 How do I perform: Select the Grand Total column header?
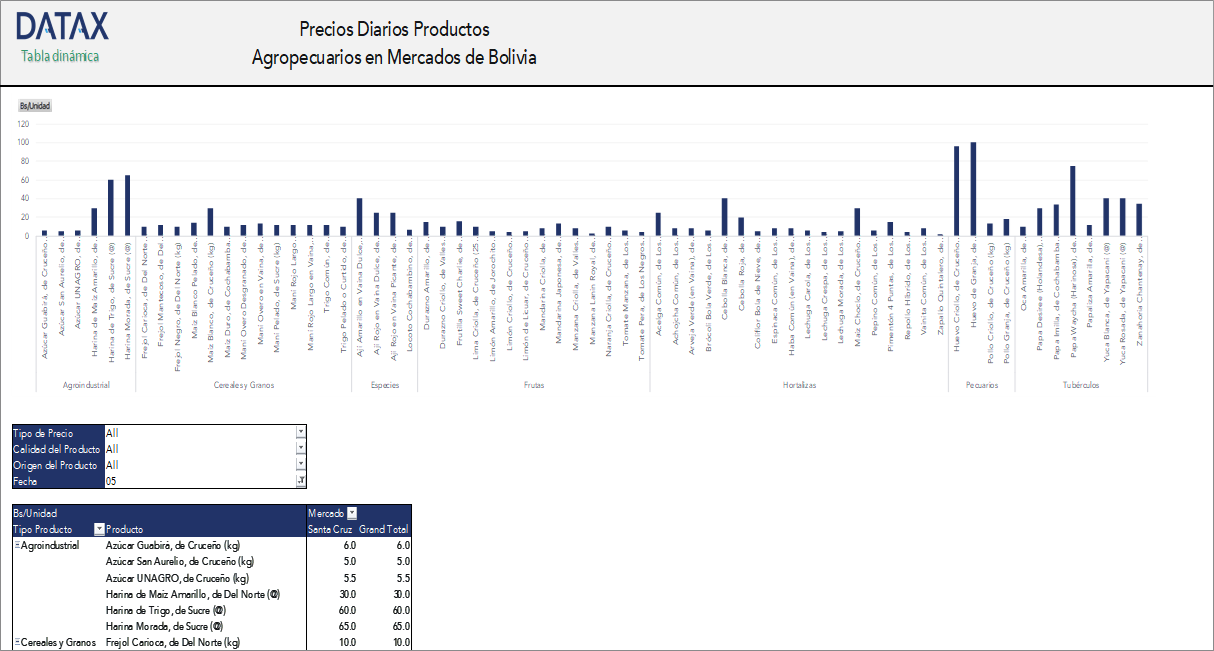pyautogui.click(x=384, y=529)
